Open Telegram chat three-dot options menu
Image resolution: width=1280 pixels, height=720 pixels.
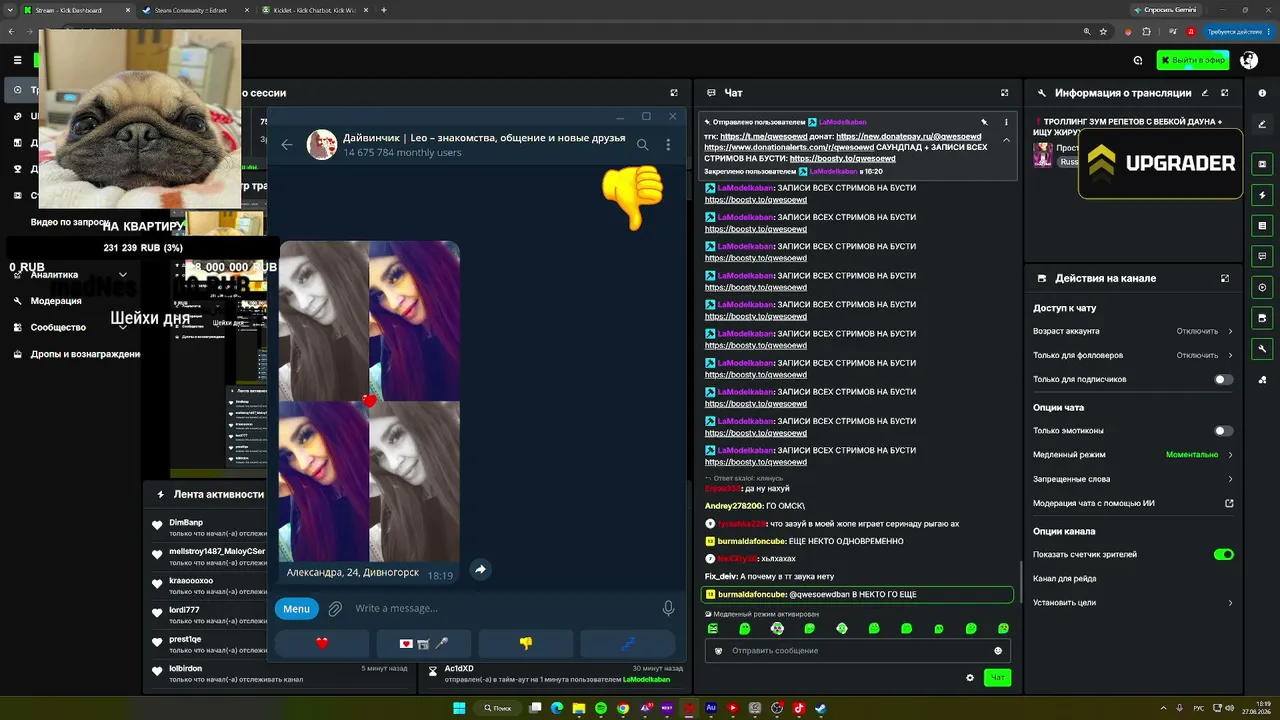coord(668,145)
